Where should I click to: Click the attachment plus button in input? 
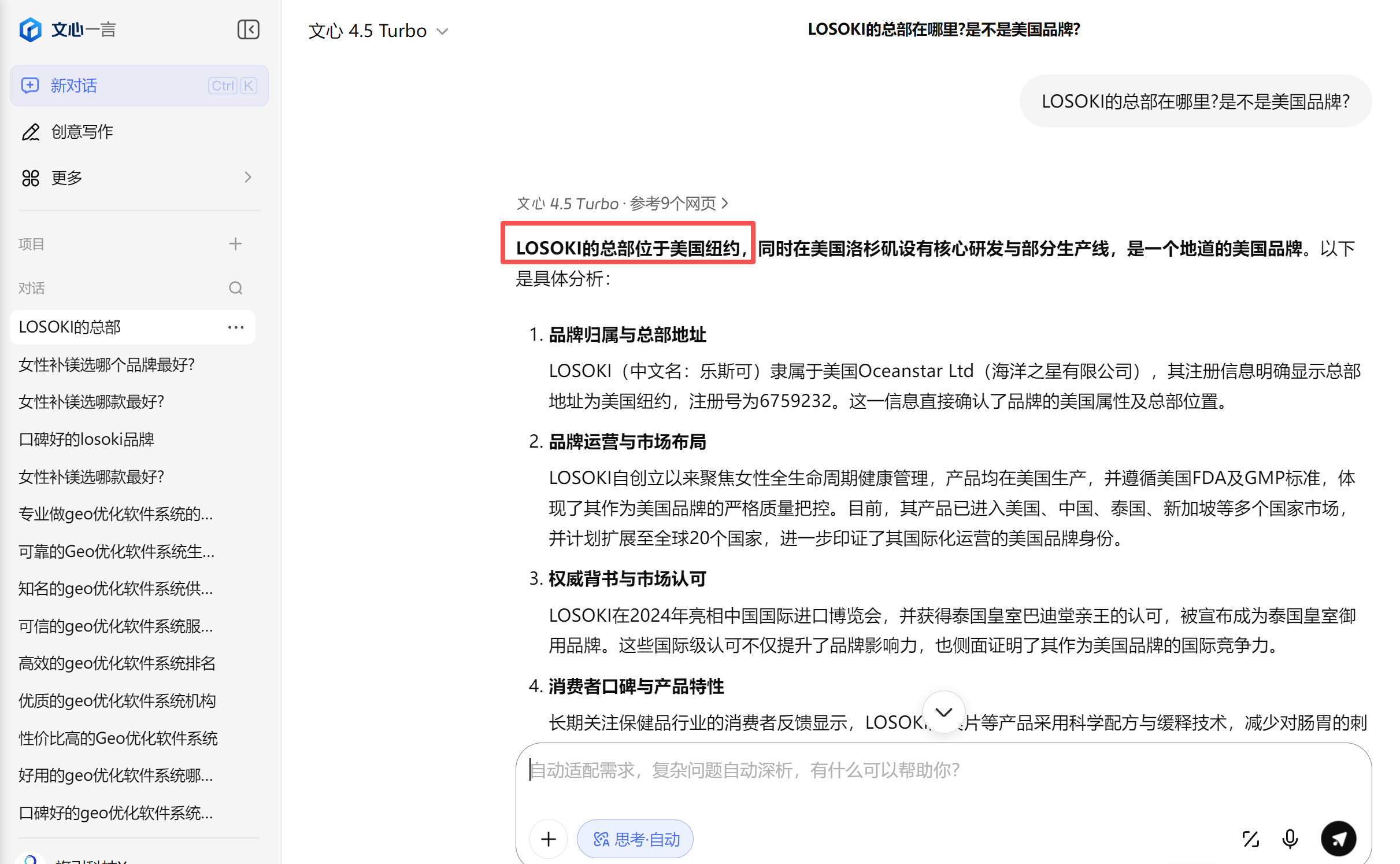[548, 839]
